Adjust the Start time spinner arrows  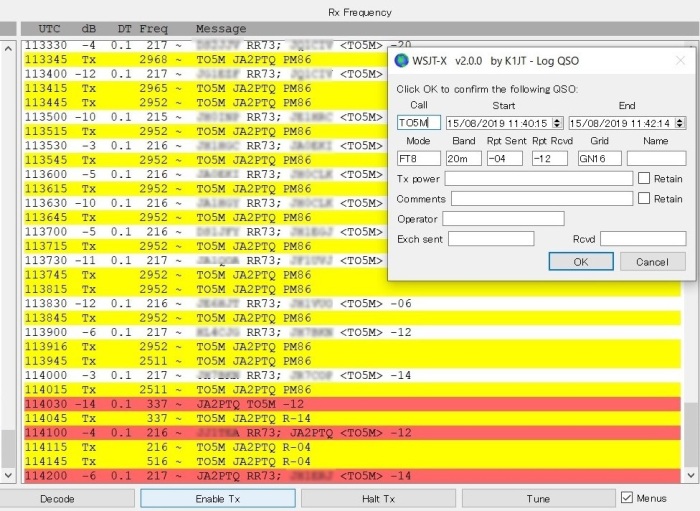[557, 123]
